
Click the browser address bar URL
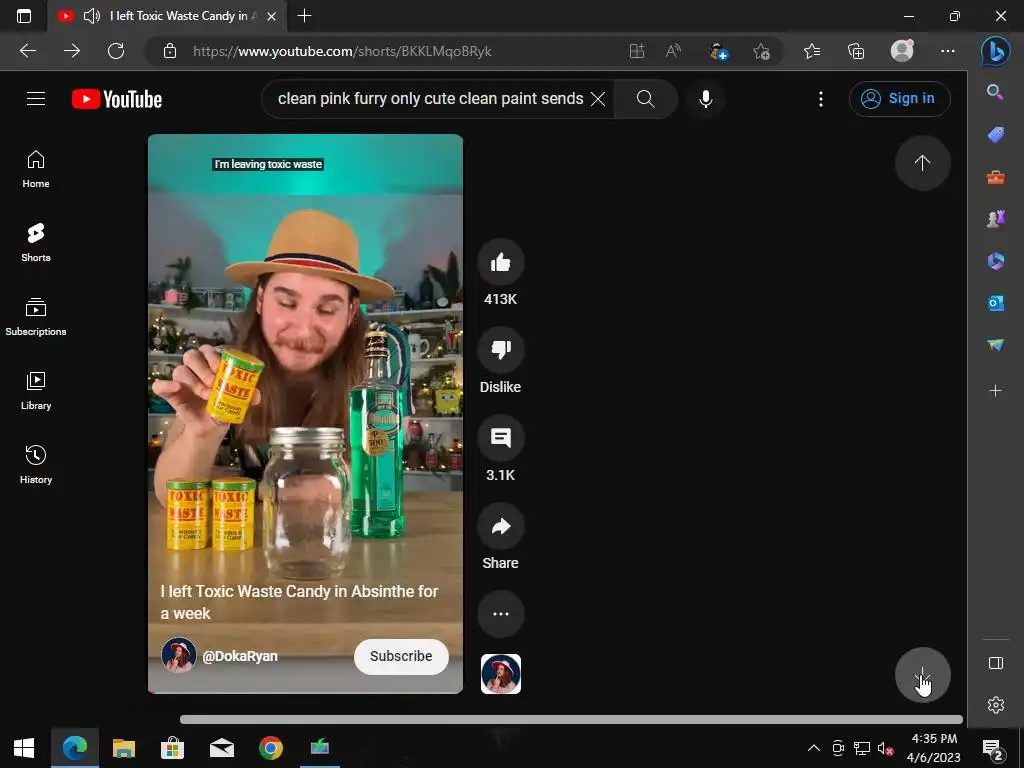tap(342, 51)
